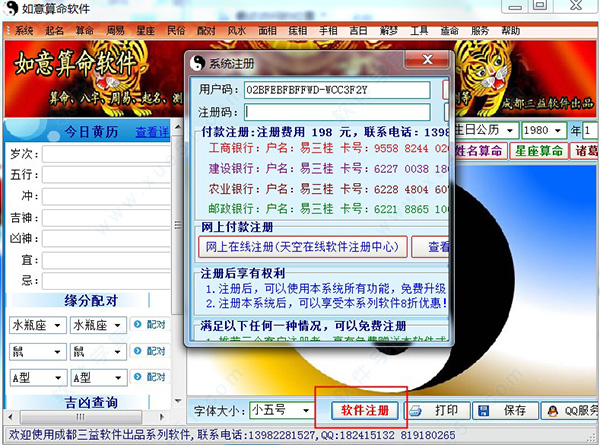The image size is (600, 445).
Task: Click the 保存 button
Action: pos(506,411)
